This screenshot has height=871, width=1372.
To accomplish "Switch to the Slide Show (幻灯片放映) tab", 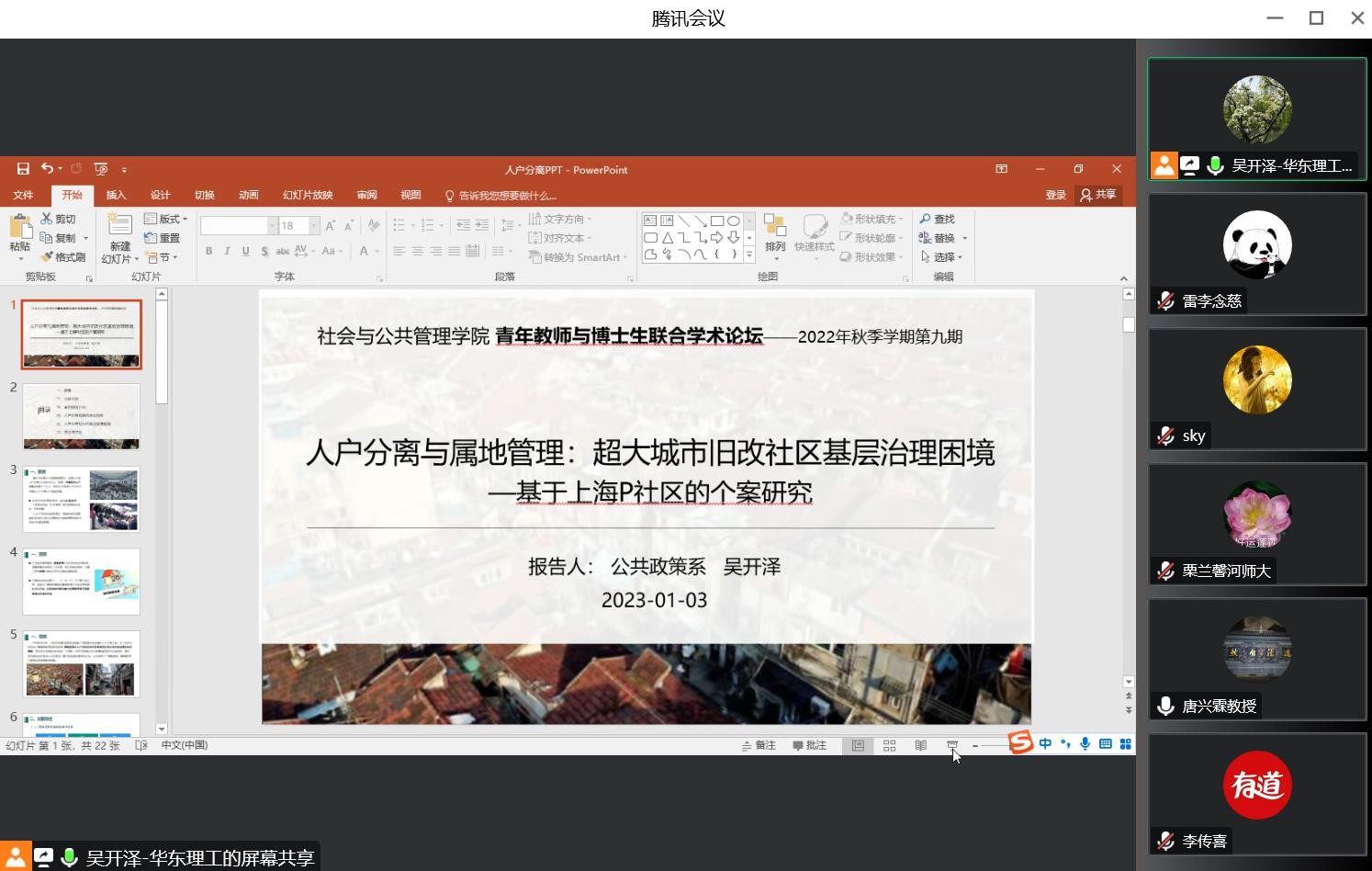I will pos(308,195).
